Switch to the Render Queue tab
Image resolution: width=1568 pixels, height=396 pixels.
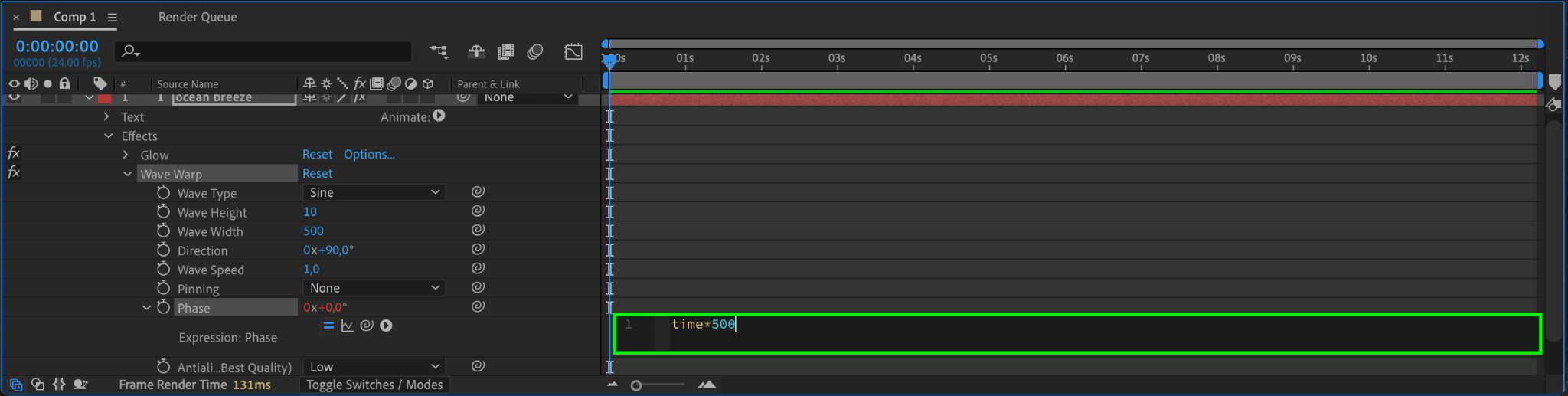point(198,17)
